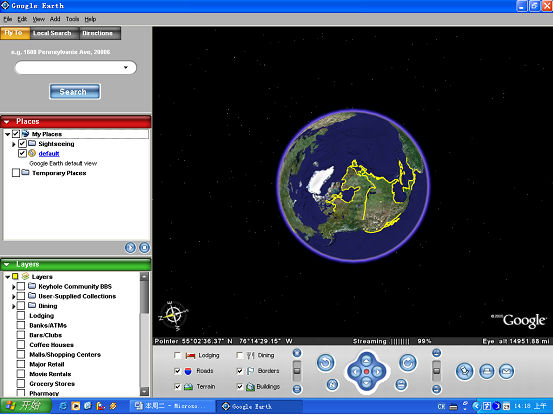Uncheck the Buildings checkbox
553x415 pixels.
coord(240,387)
